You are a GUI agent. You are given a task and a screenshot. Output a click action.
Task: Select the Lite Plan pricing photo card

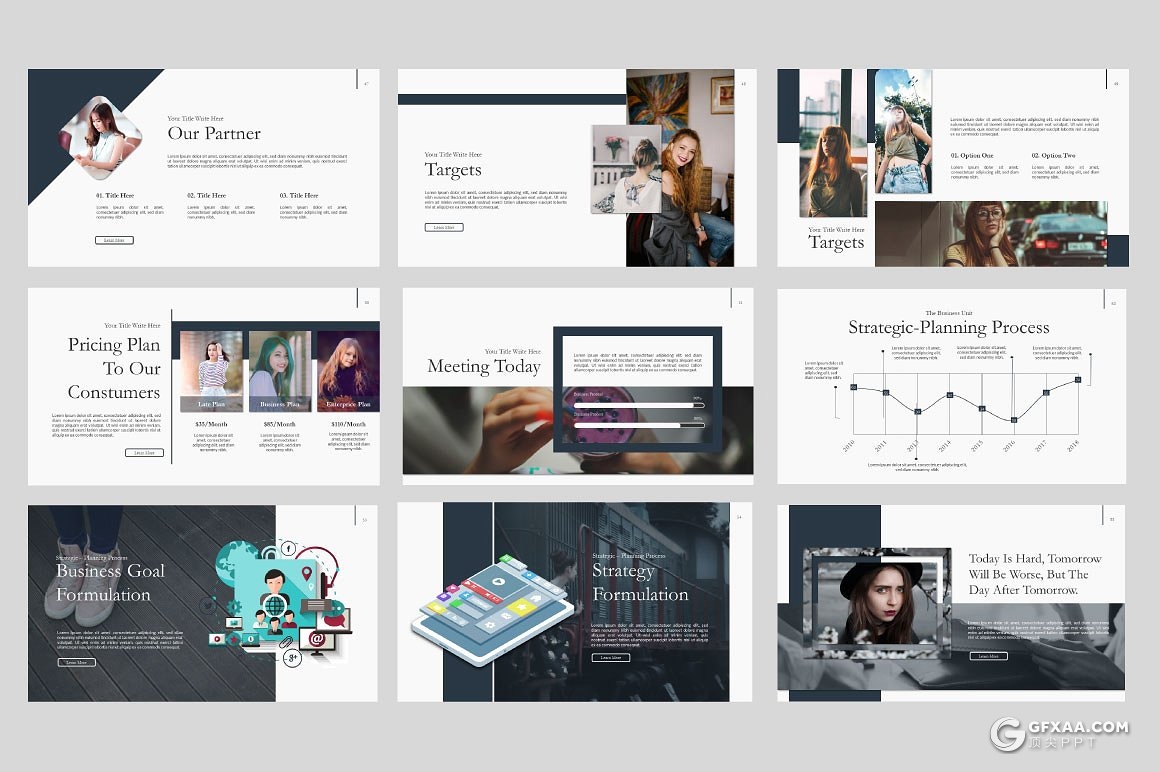[x=211, y=371]
